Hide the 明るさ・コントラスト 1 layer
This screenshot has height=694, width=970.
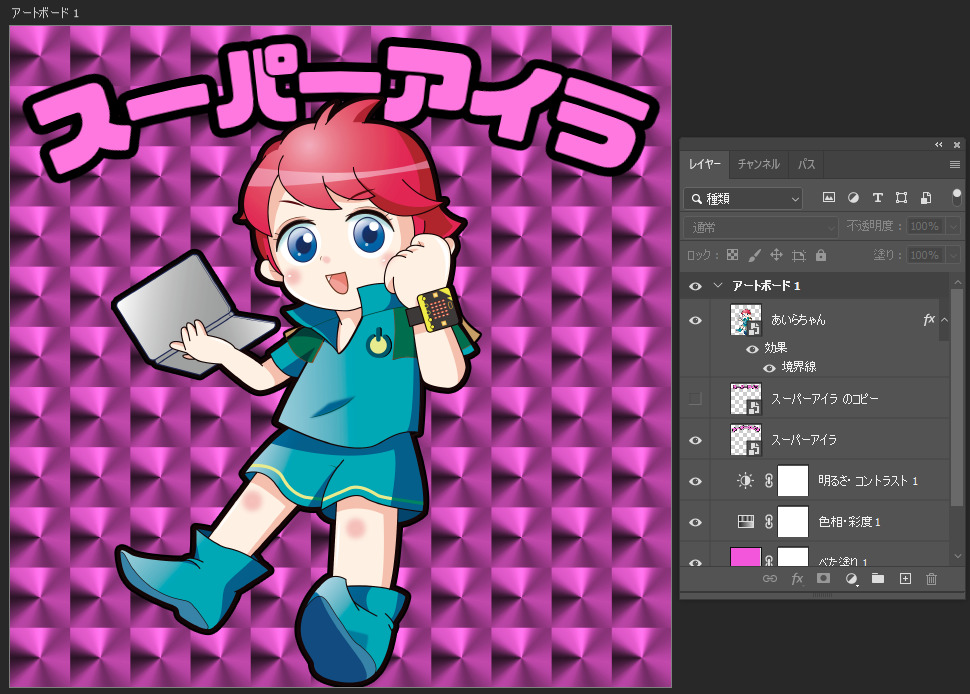click(695, 481)
